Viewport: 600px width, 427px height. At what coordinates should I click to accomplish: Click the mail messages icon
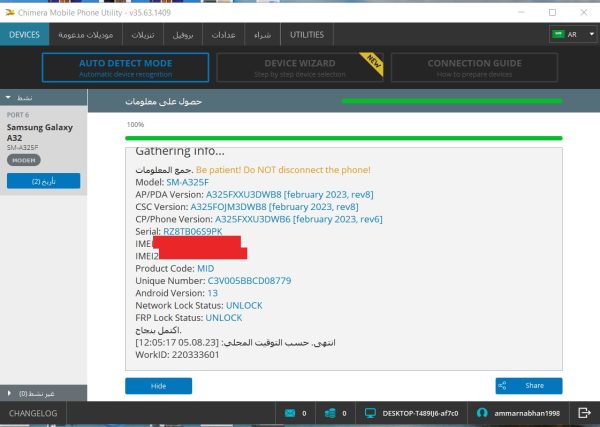(290, 413)
